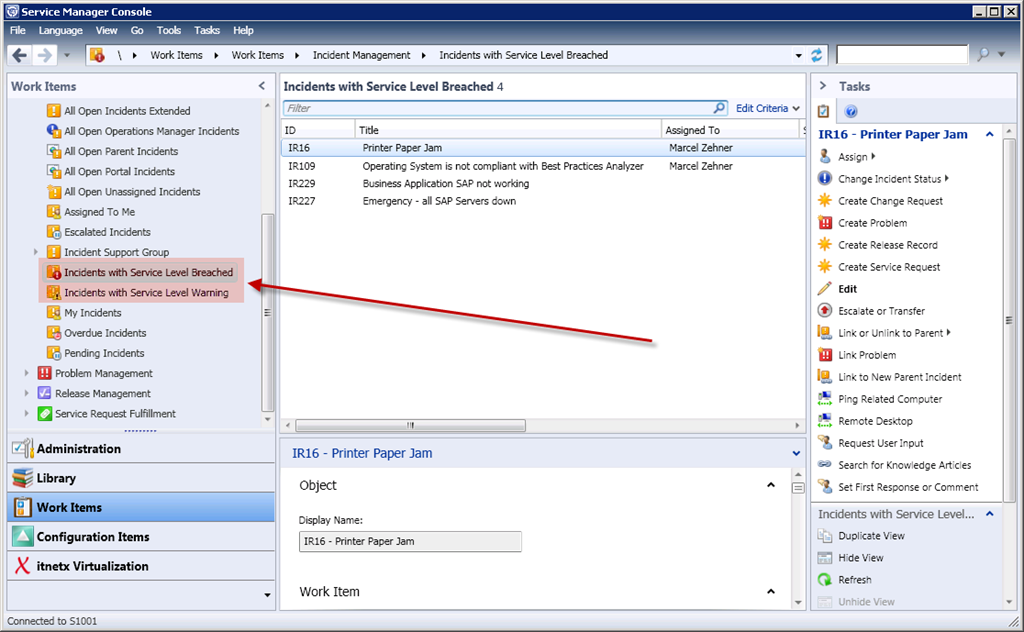This screenshot has width=1024, height=632.
Task: Click the refresh icon beside the address bar
Action: point(817,55)
